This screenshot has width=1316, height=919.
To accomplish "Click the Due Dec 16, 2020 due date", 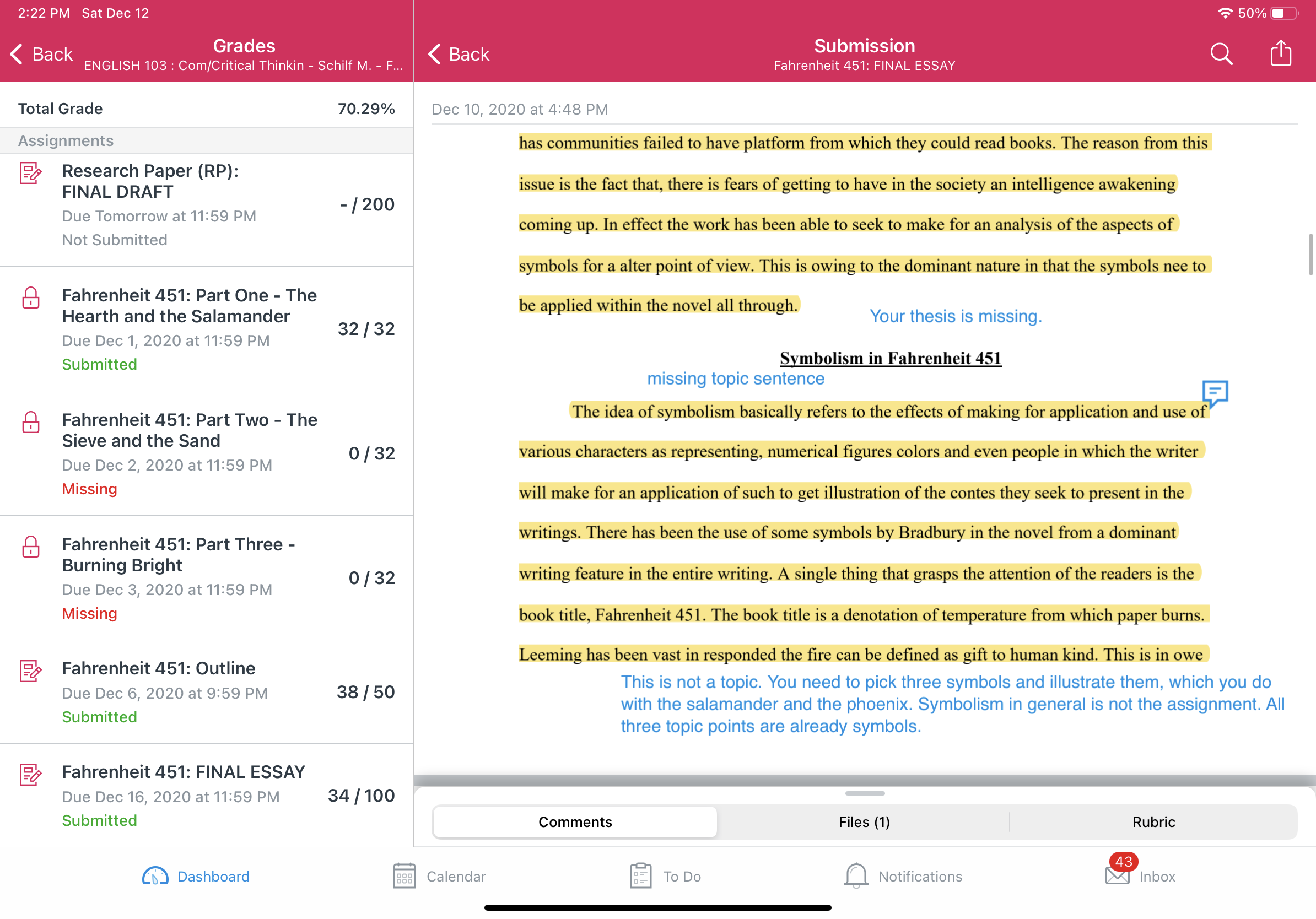I will tap(171, 796).
